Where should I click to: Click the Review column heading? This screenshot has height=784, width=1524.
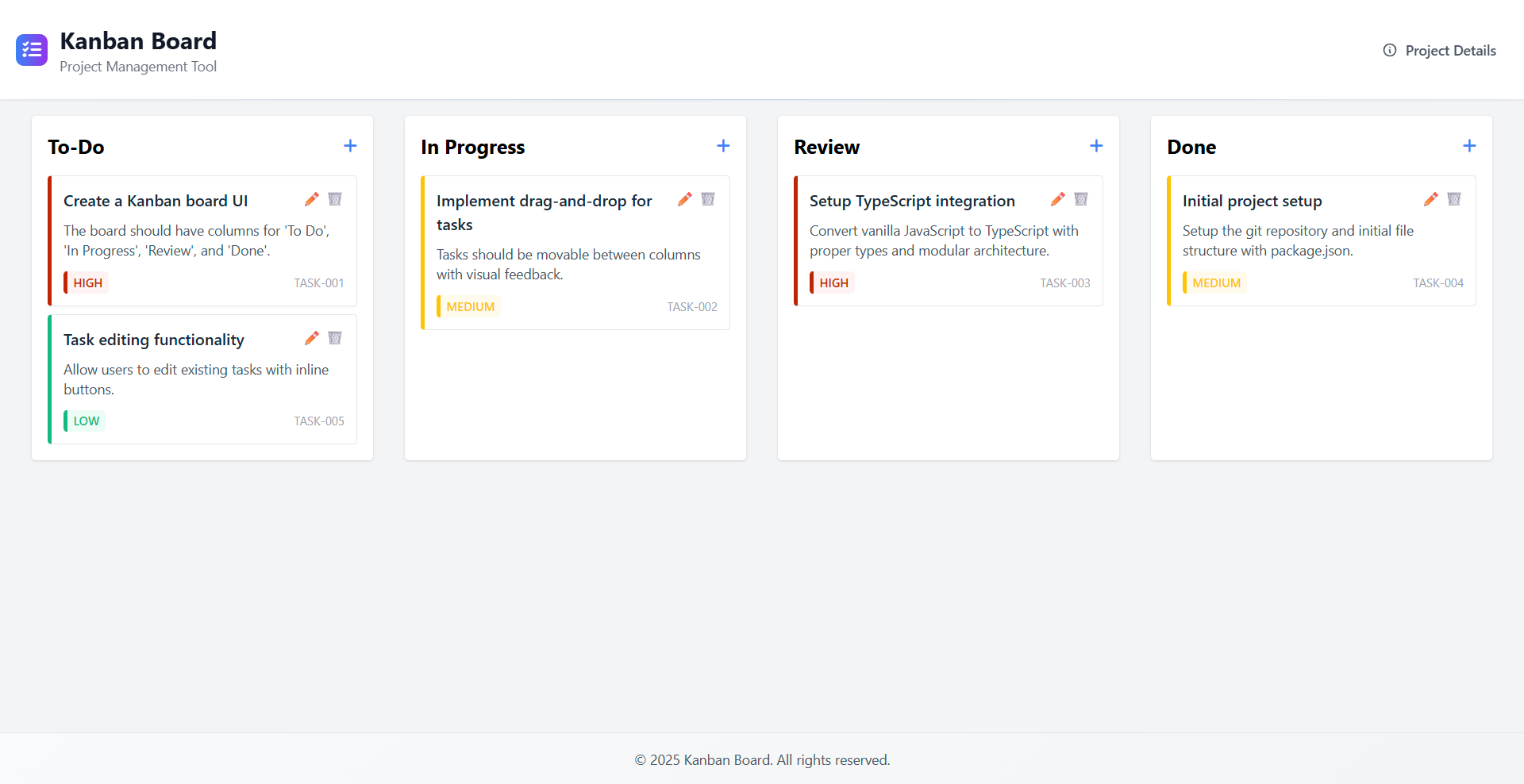(x=827, y=147)
